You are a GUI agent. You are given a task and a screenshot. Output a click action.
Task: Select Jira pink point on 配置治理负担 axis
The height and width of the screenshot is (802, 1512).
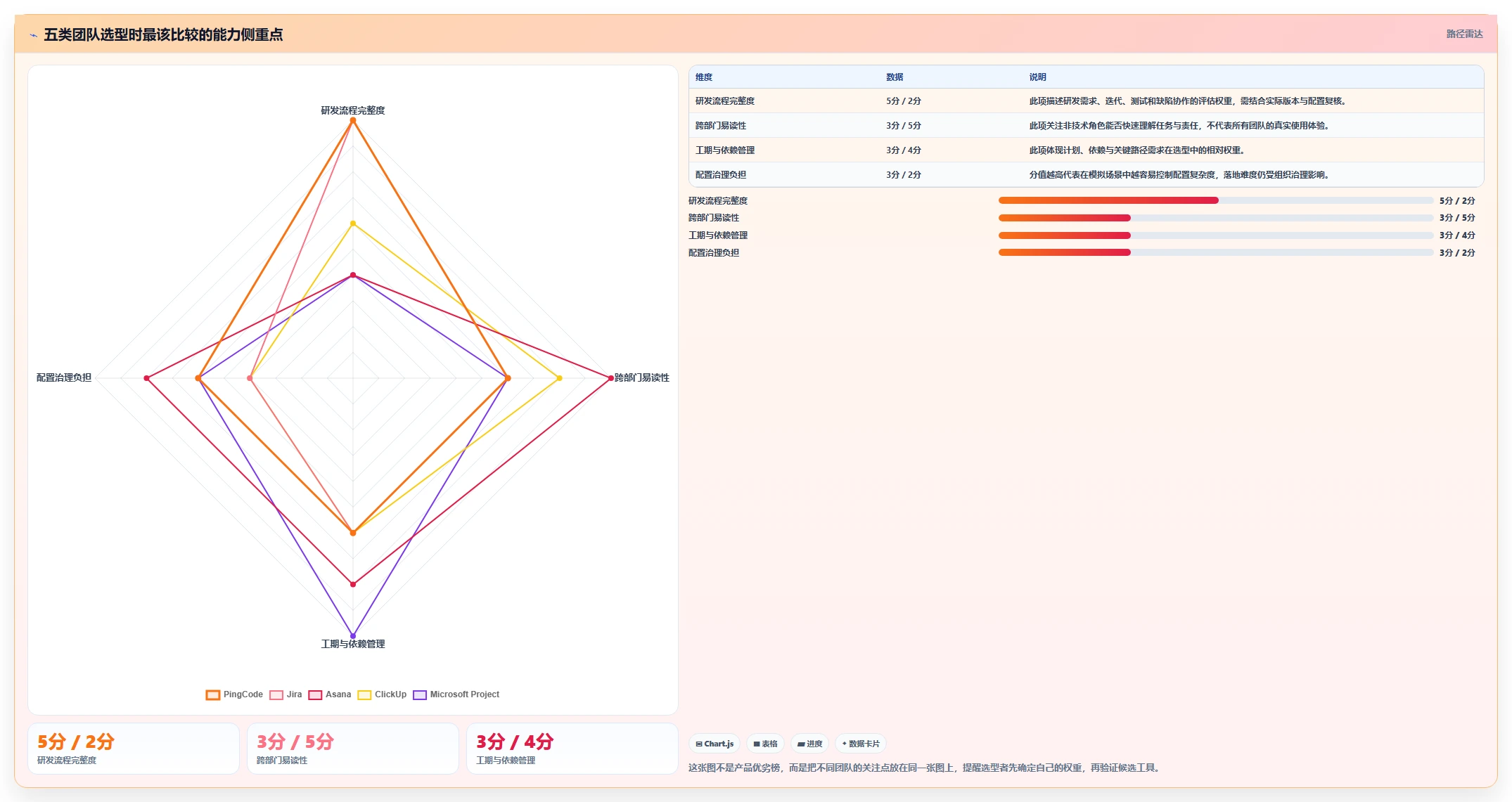tap(250, 378)
